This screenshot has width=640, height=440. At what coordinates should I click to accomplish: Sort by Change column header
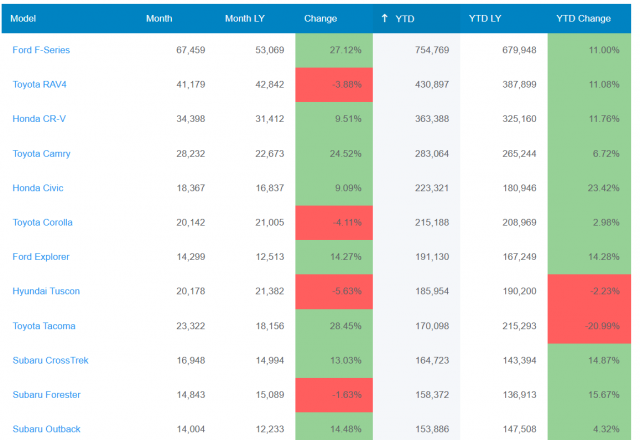[320, 18]
